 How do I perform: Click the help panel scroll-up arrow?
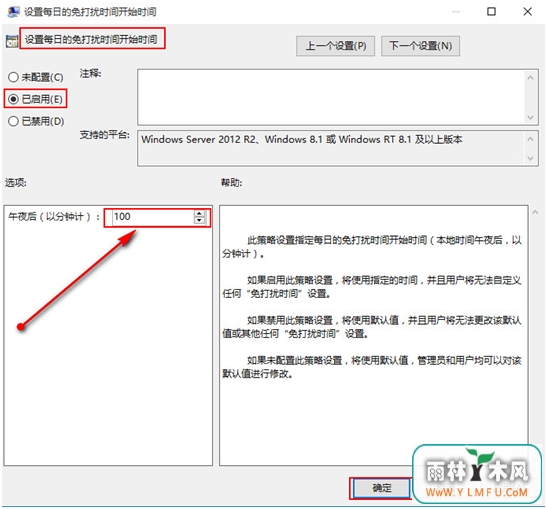(x=535, y=212)
